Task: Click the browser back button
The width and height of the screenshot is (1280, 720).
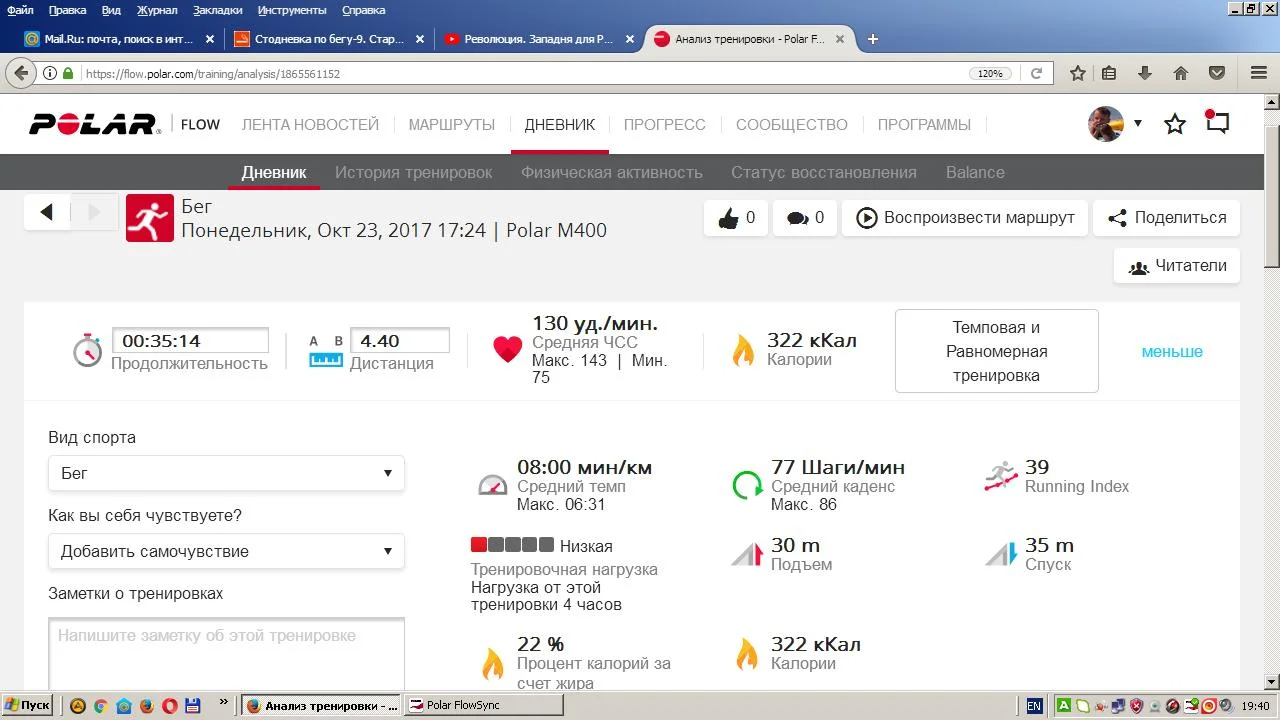Action: [20, 73]
